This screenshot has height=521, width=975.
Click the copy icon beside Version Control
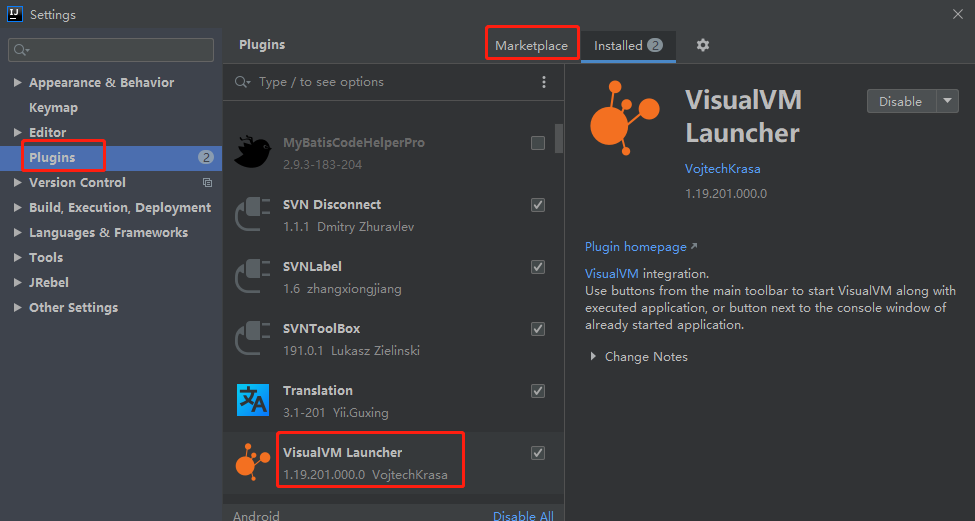click(x=207, y=183)
